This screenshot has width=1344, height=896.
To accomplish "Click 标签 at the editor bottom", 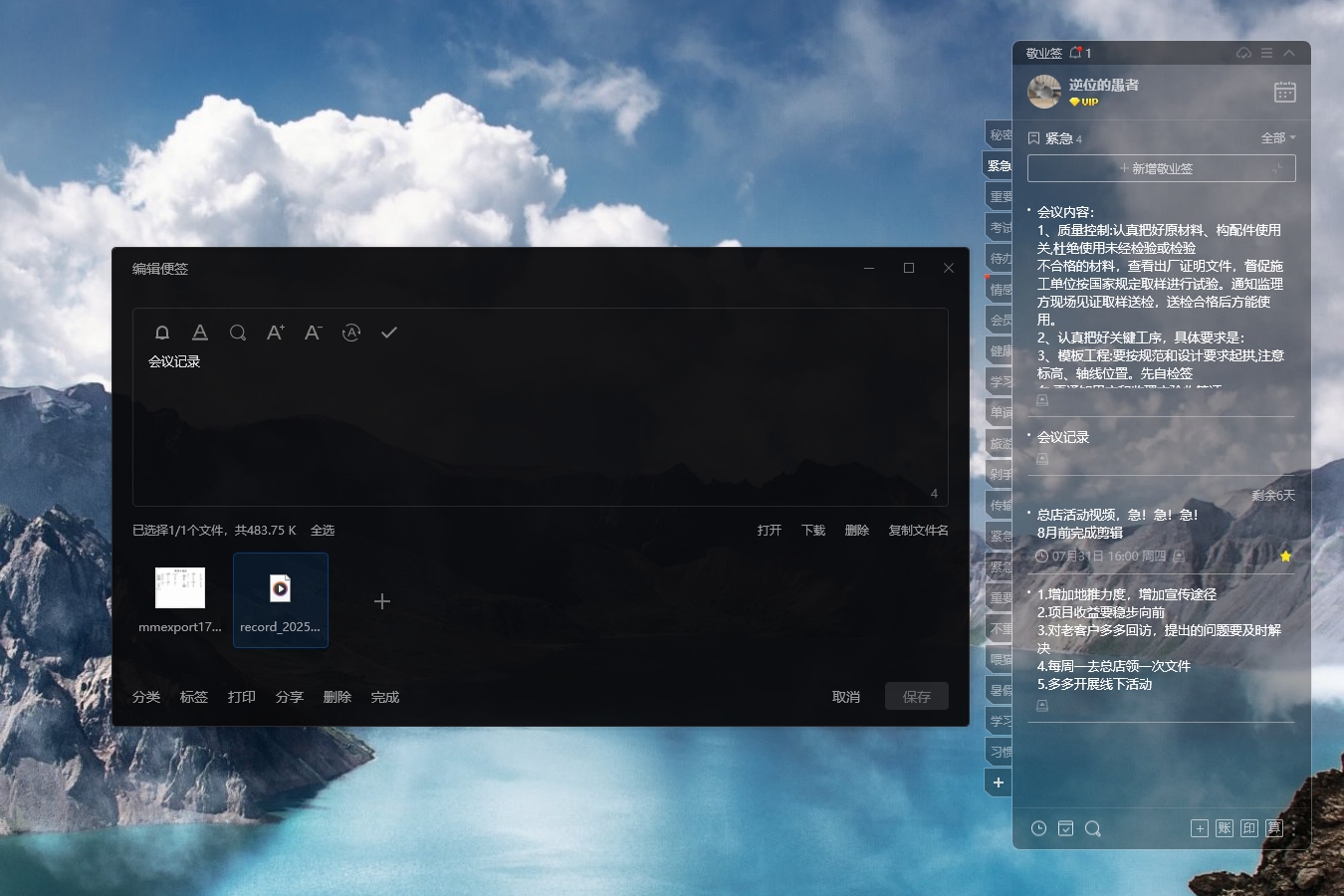I will 194,697.
